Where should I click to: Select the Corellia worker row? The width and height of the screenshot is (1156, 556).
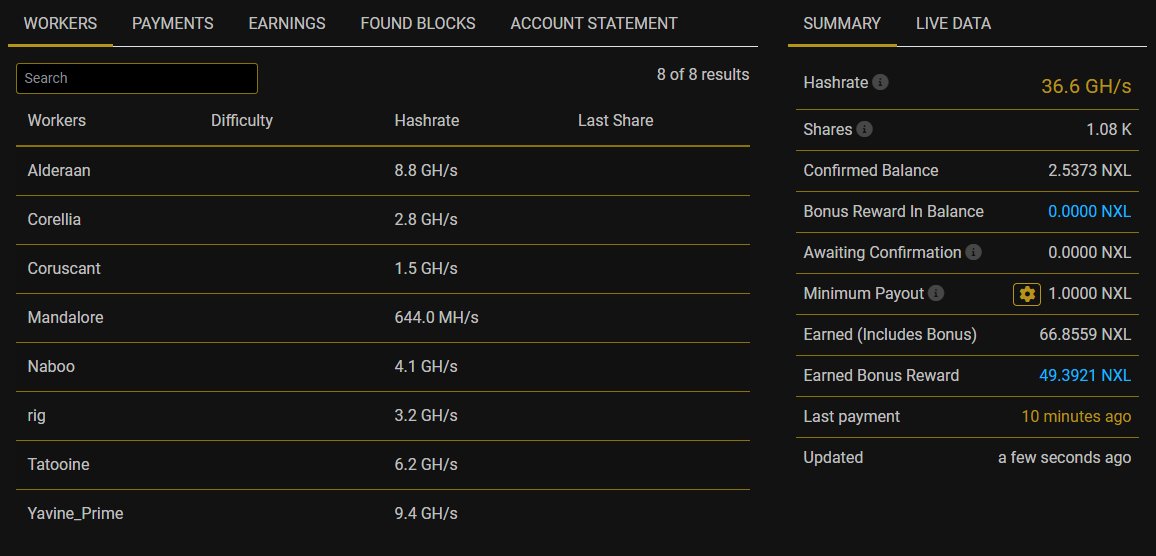(x=383, y=220)
